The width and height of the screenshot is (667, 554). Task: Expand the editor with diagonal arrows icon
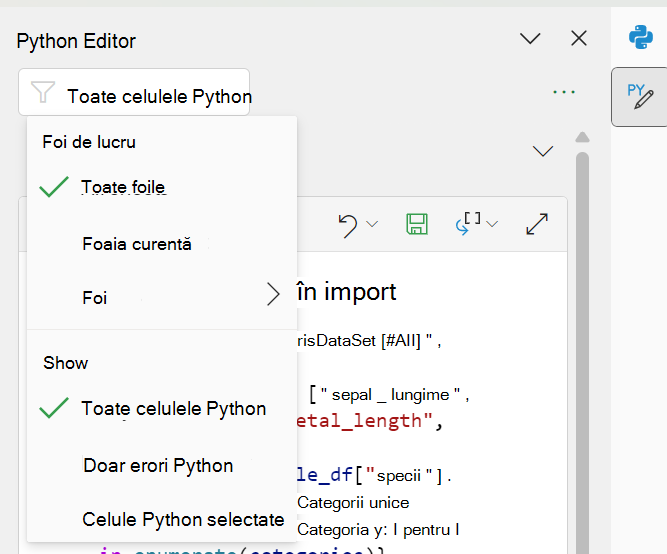point(537,224)
